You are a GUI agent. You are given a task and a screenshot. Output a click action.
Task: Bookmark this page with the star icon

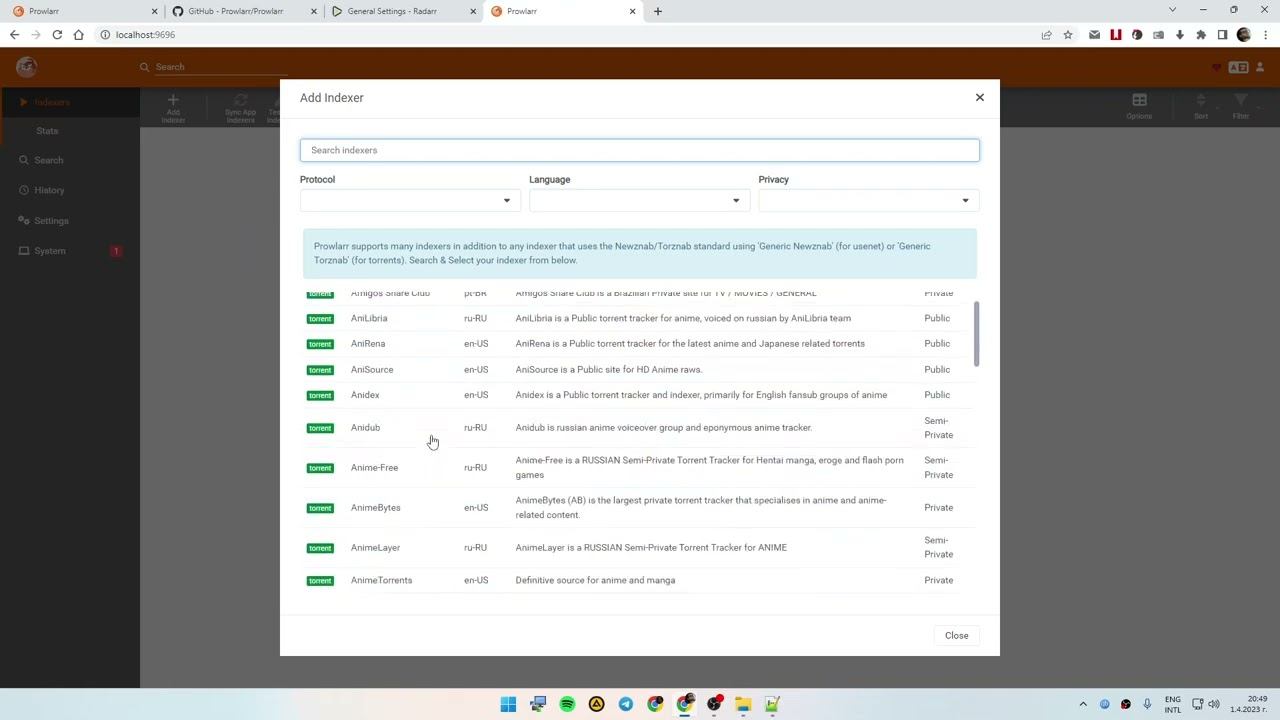pos(1068,35)
